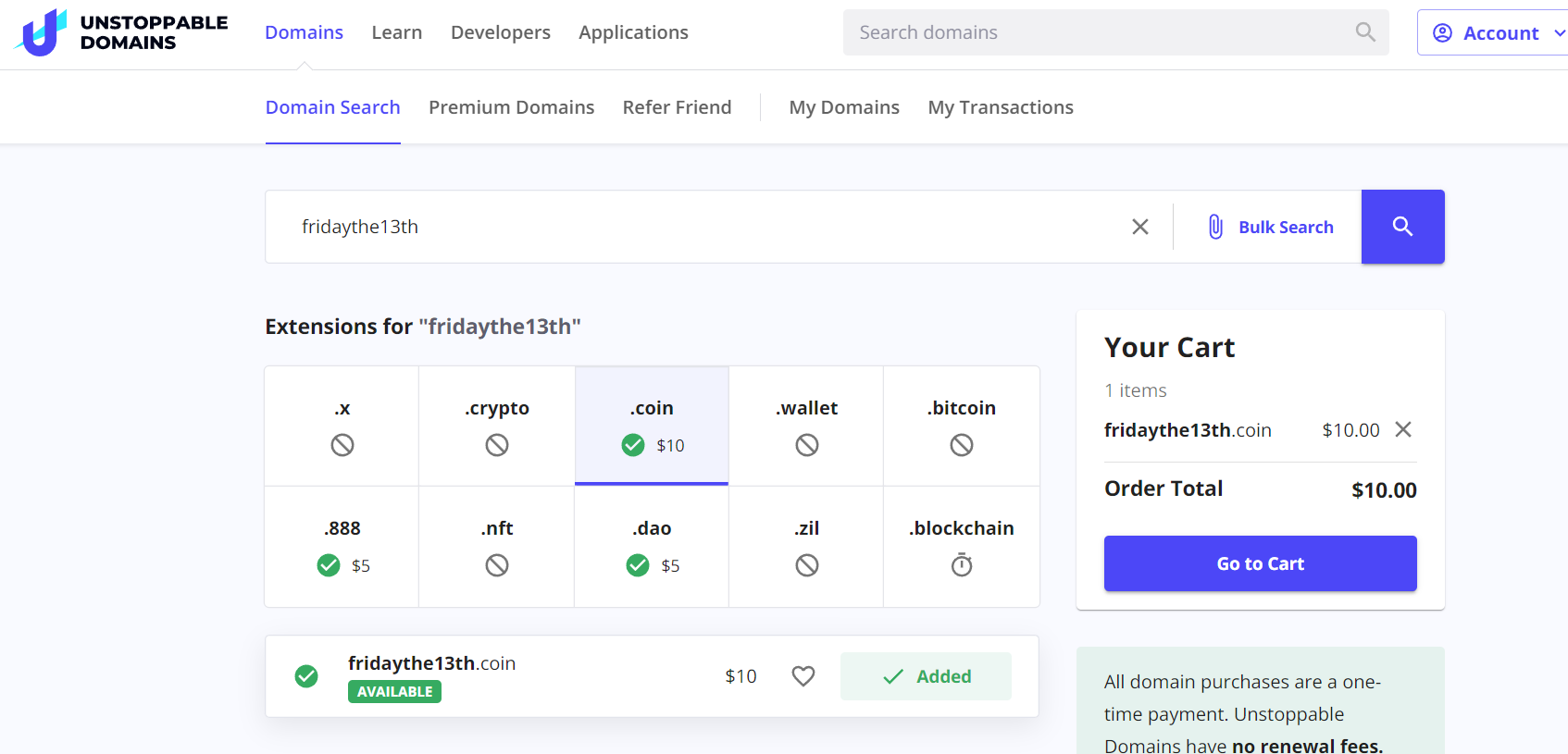Click the Account user icon
This screenshot has width=1568, height=754.
(x=1442, y=33)
